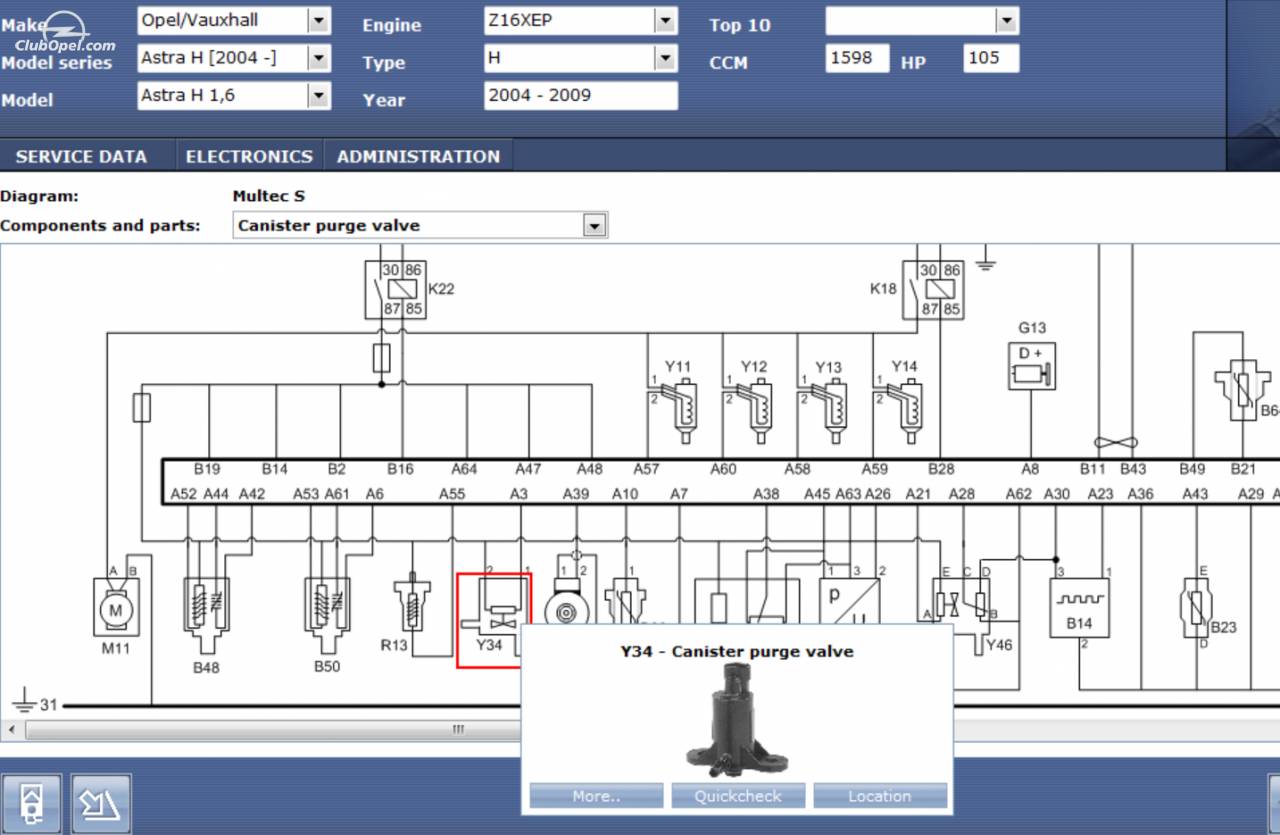The height and width of the screenshot is (835, 1280).
Task: Click highlighted Y34 canister purge valve symbol
Action: click(494, 620)
